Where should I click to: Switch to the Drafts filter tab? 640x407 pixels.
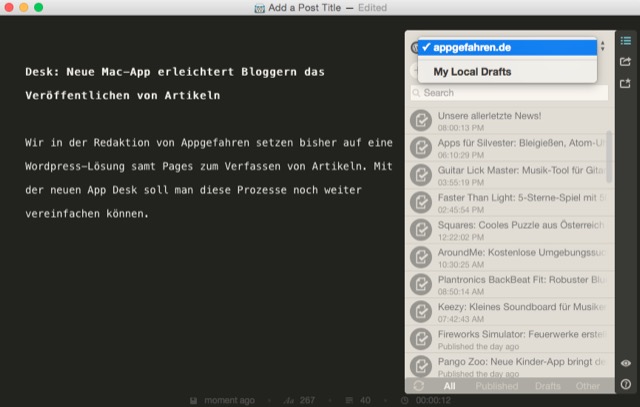pos(547,386)
